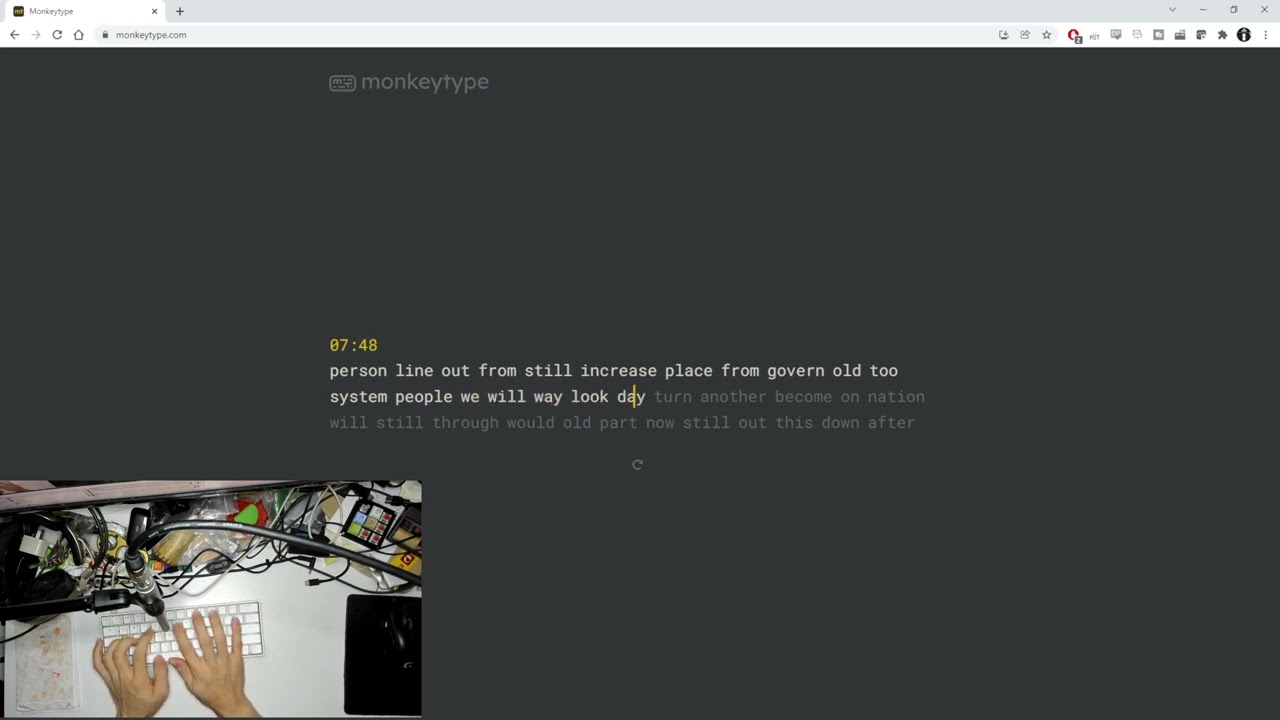Click the upcoming word "nation"
Image resolution: width=1280 pixels, height=720 pixels.
click(x=896, y=397)
